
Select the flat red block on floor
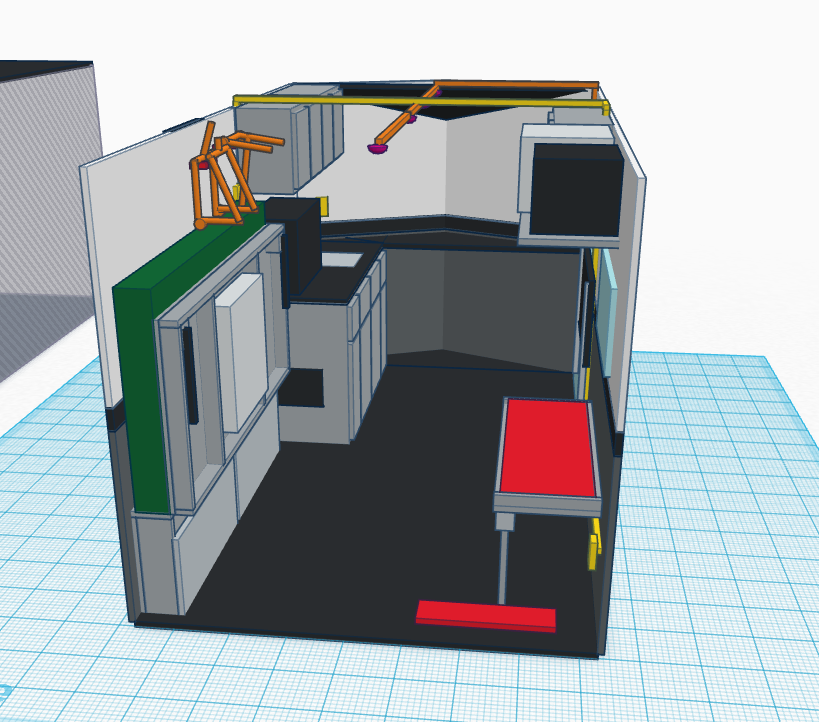[x=486, y=616]
